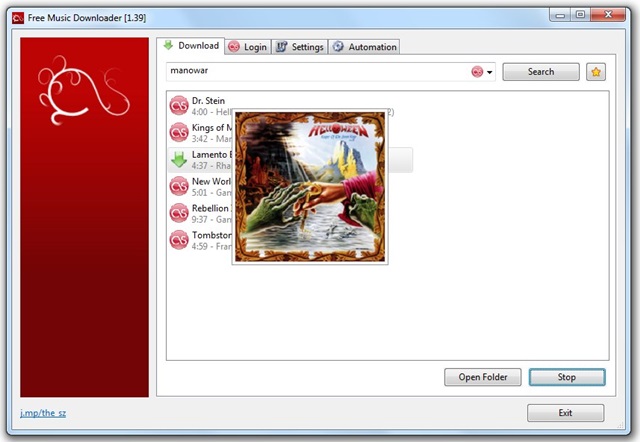The height and width of the screenshot is (442, 640).
Task: Click the Last.fm icon beside Kings of M
Action: point(179,133)
